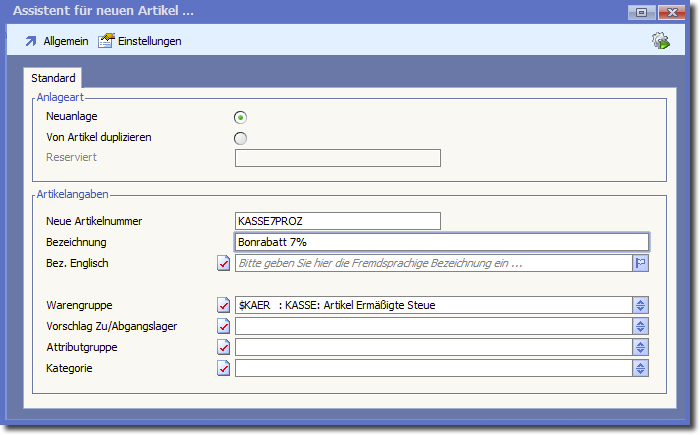Click the gear icon at toolbar right
This screenshot has height=435, width=700.
[660, 41]
